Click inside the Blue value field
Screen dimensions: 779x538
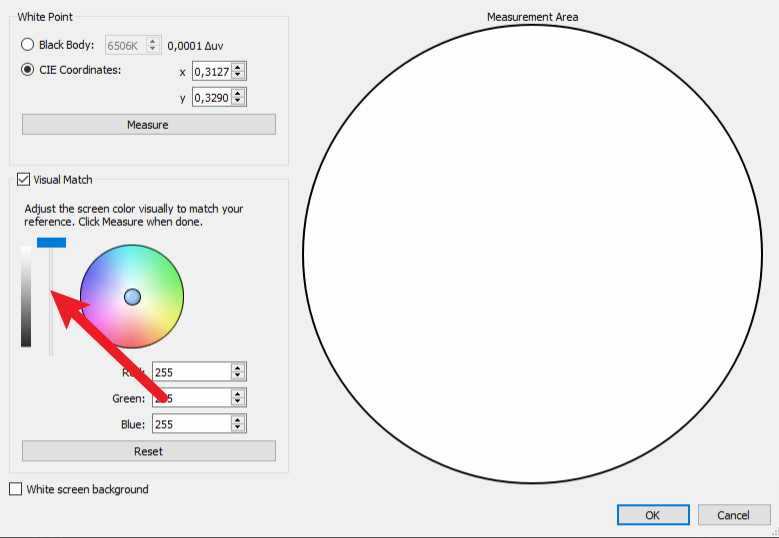[190, 424]
